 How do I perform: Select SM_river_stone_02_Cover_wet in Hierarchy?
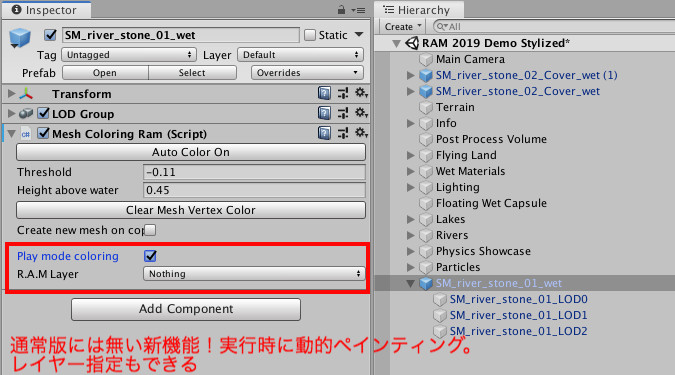517,91
